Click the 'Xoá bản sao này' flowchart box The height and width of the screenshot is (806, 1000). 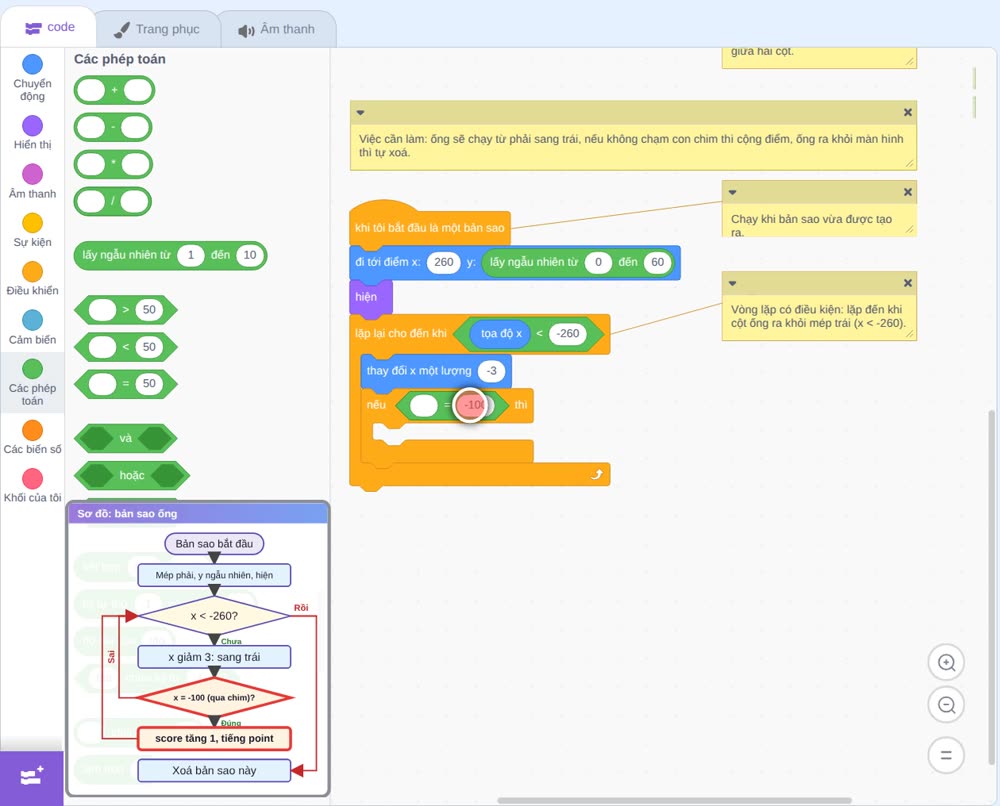[214, 770]
